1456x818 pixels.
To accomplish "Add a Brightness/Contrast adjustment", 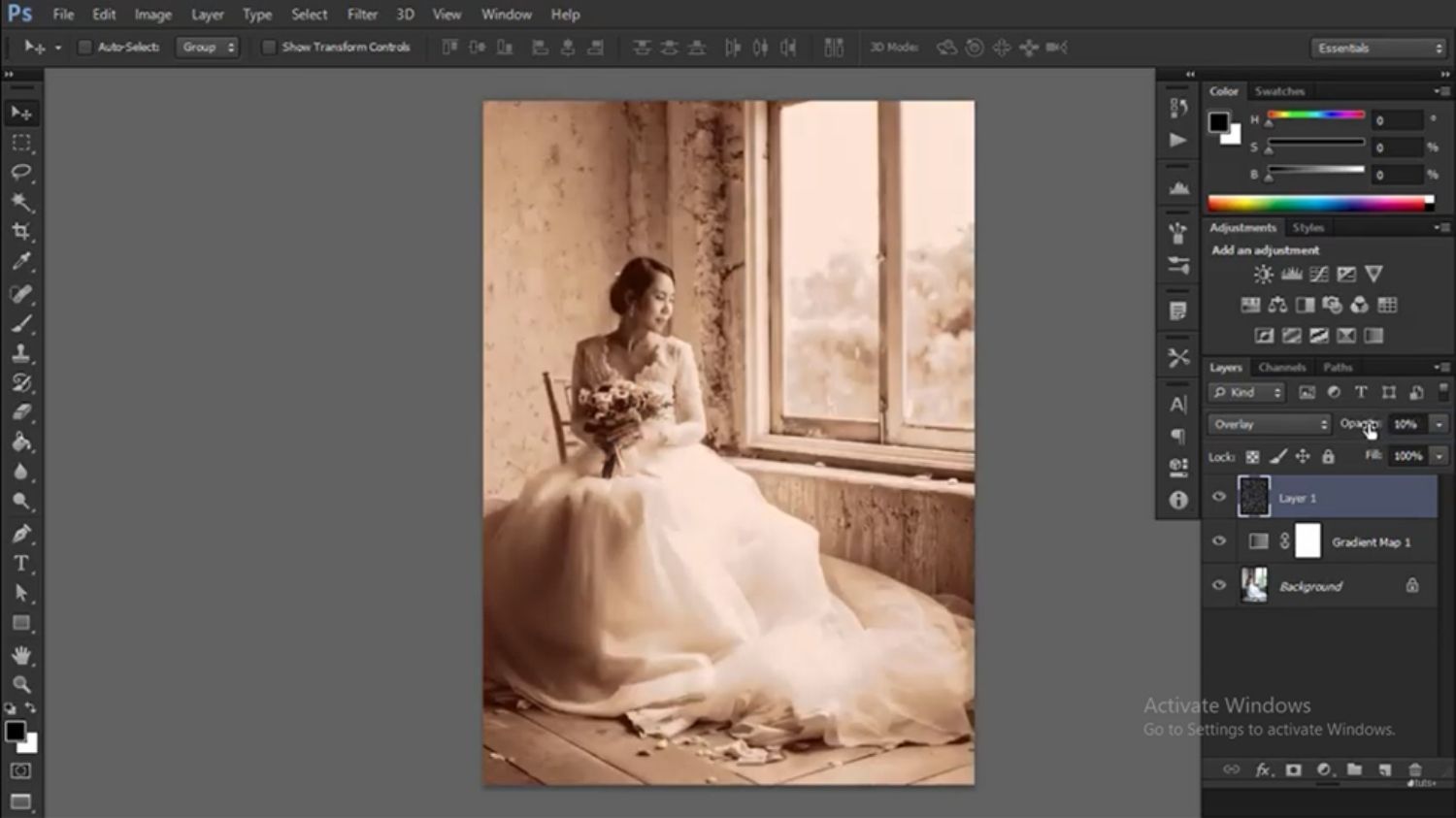I will 1263,275.
